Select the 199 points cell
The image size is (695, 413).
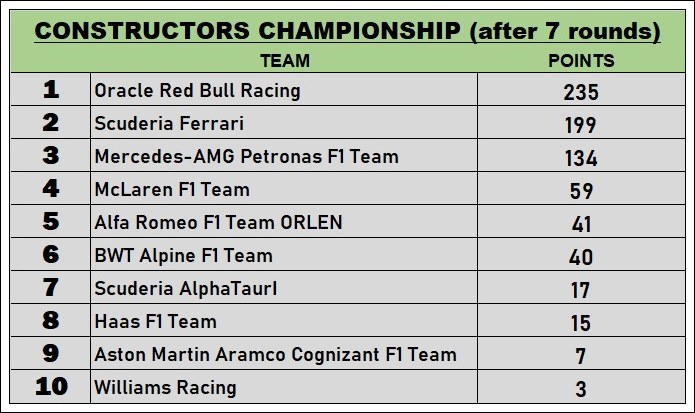pyautogui.click(x=581, y=122)
